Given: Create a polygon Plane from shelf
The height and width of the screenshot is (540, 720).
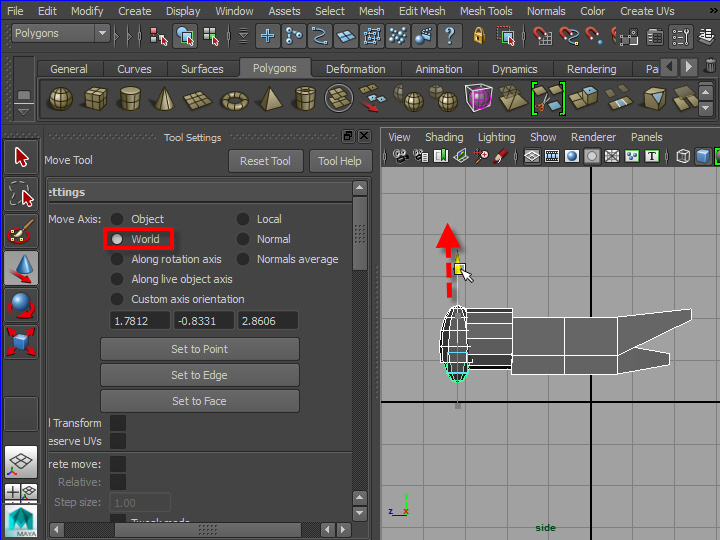Looking at the screenshot, I should pyautogui.click(x=198, y=100).
